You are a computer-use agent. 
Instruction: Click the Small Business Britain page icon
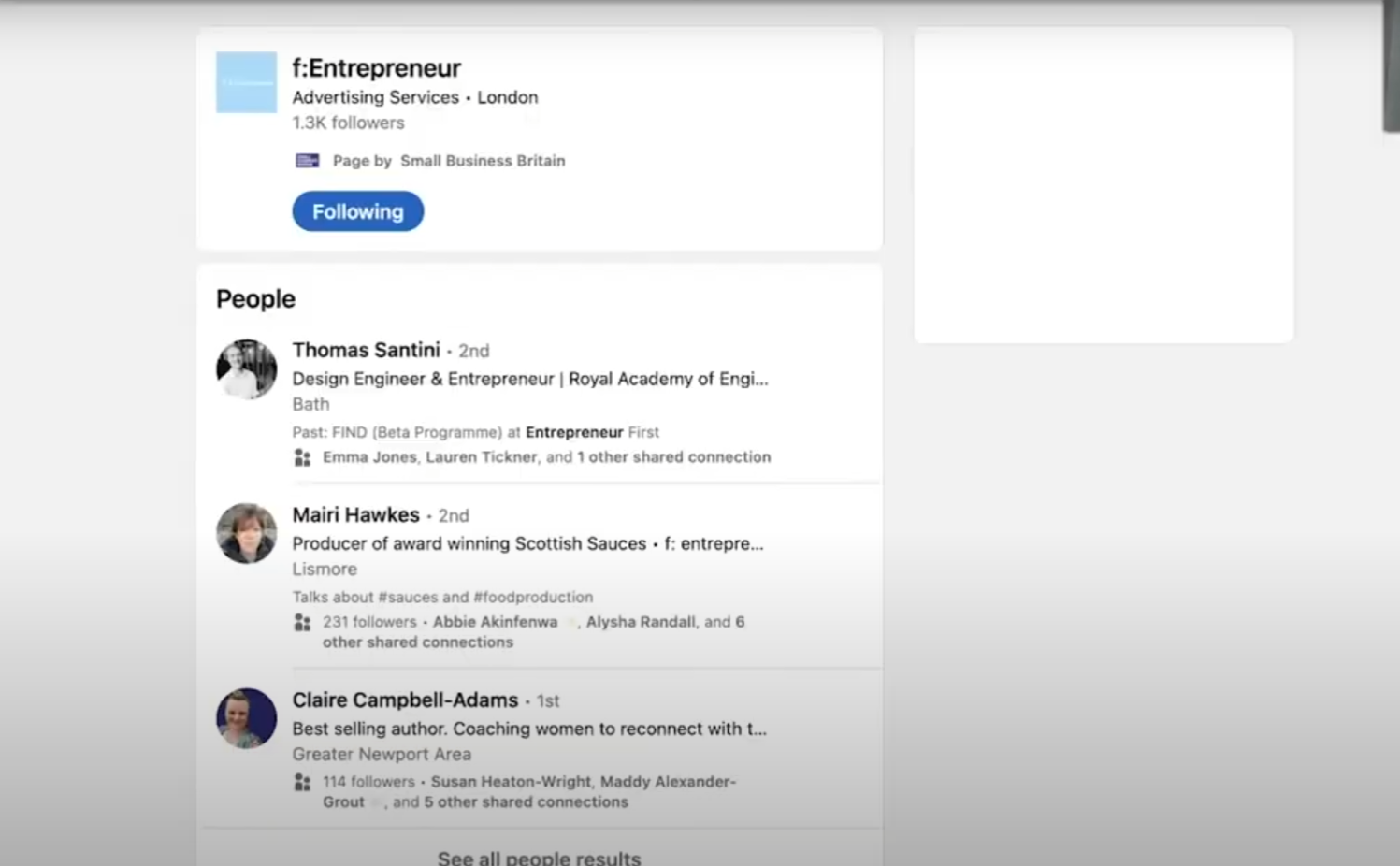[x=307, y=161]
